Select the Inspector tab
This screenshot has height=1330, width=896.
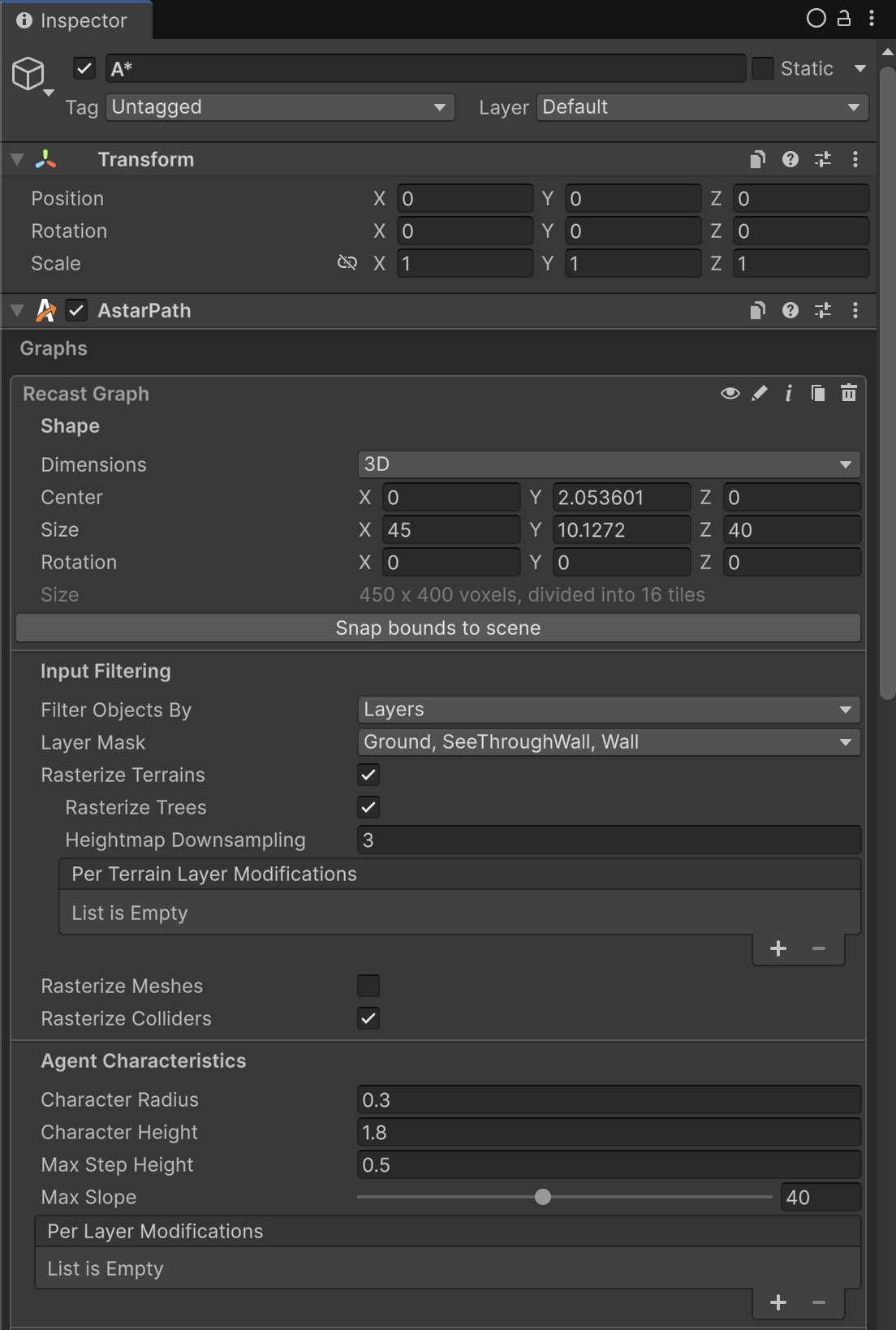[x=73, y=20]
